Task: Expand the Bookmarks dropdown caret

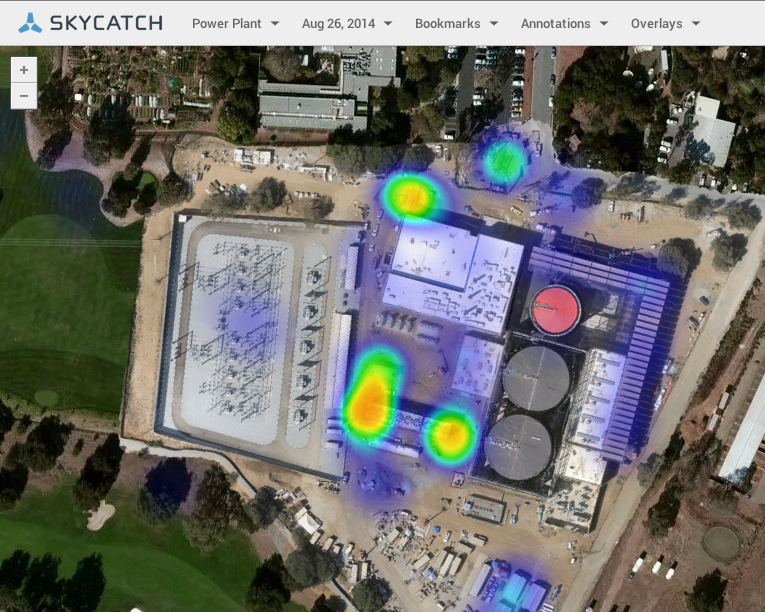Action: [x=494, y=23]
